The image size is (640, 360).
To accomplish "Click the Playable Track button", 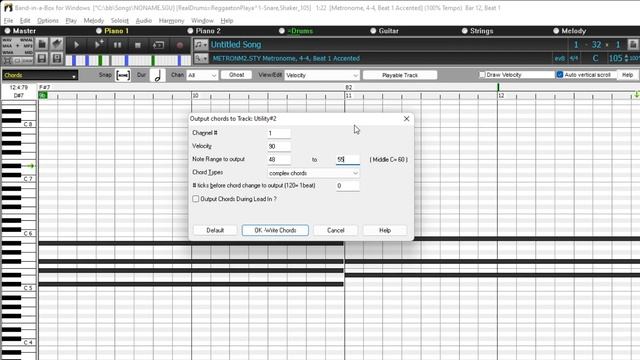I will pyautogui.click(x=400, y=75).
